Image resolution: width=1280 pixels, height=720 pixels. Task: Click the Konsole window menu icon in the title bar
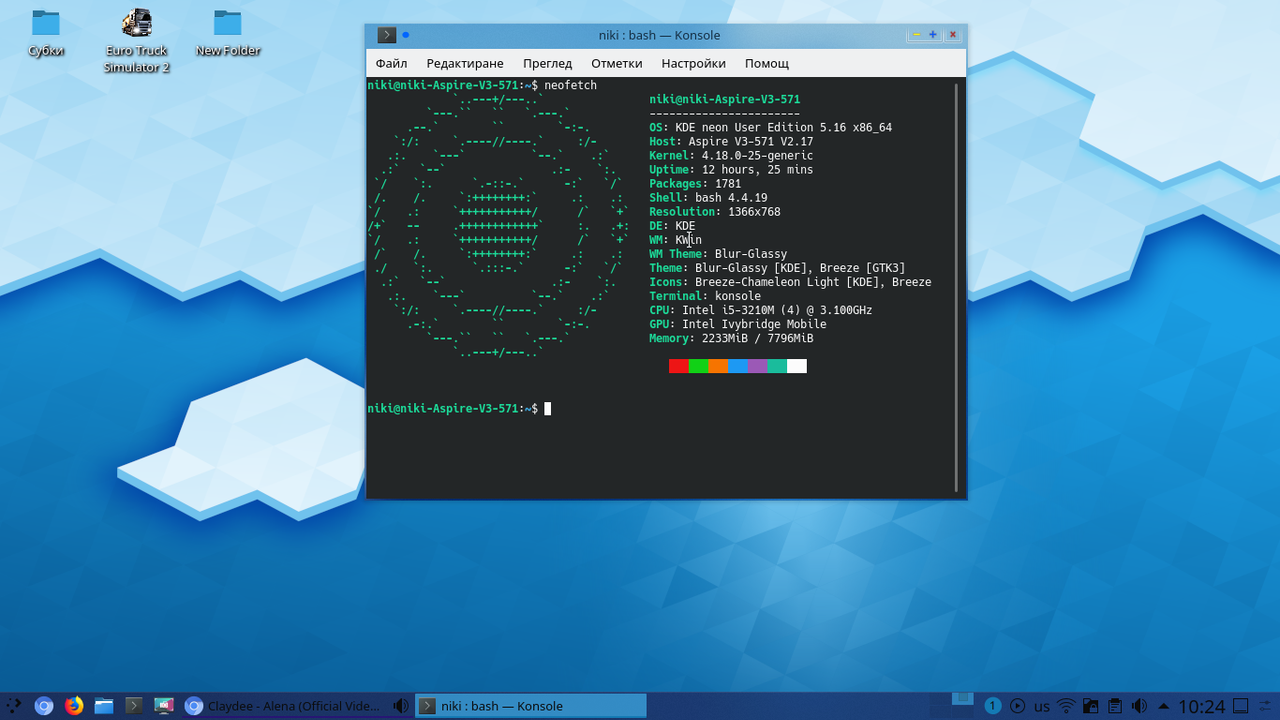point(386,35)
